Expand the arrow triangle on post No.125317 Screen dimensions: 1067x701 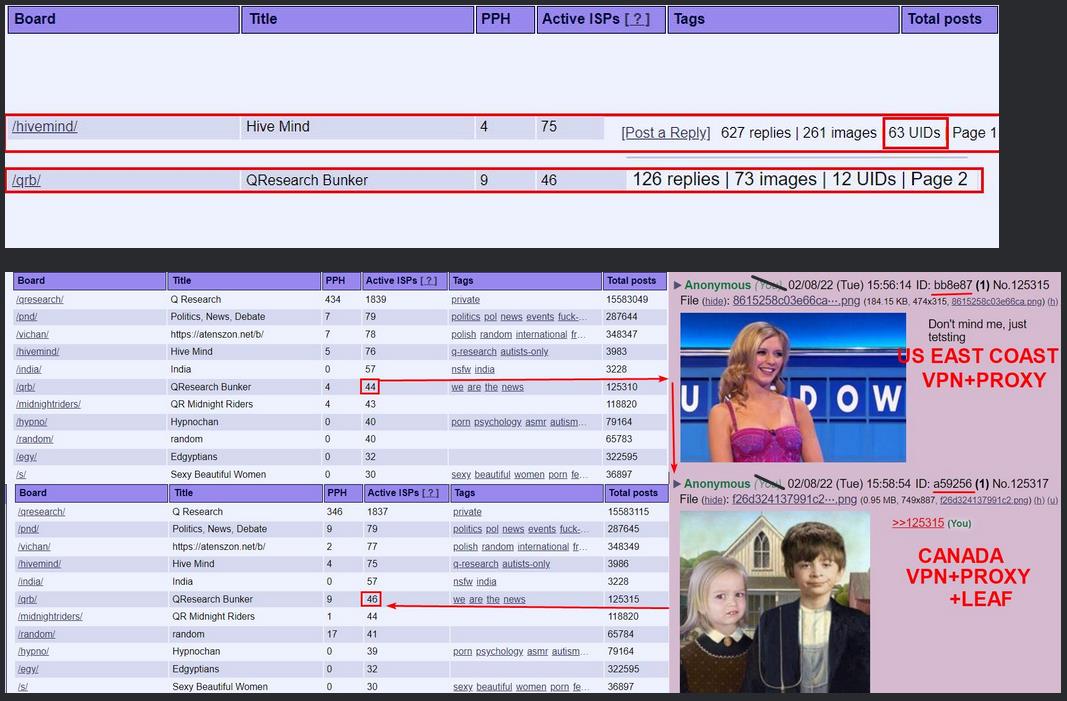pos(678,484)
